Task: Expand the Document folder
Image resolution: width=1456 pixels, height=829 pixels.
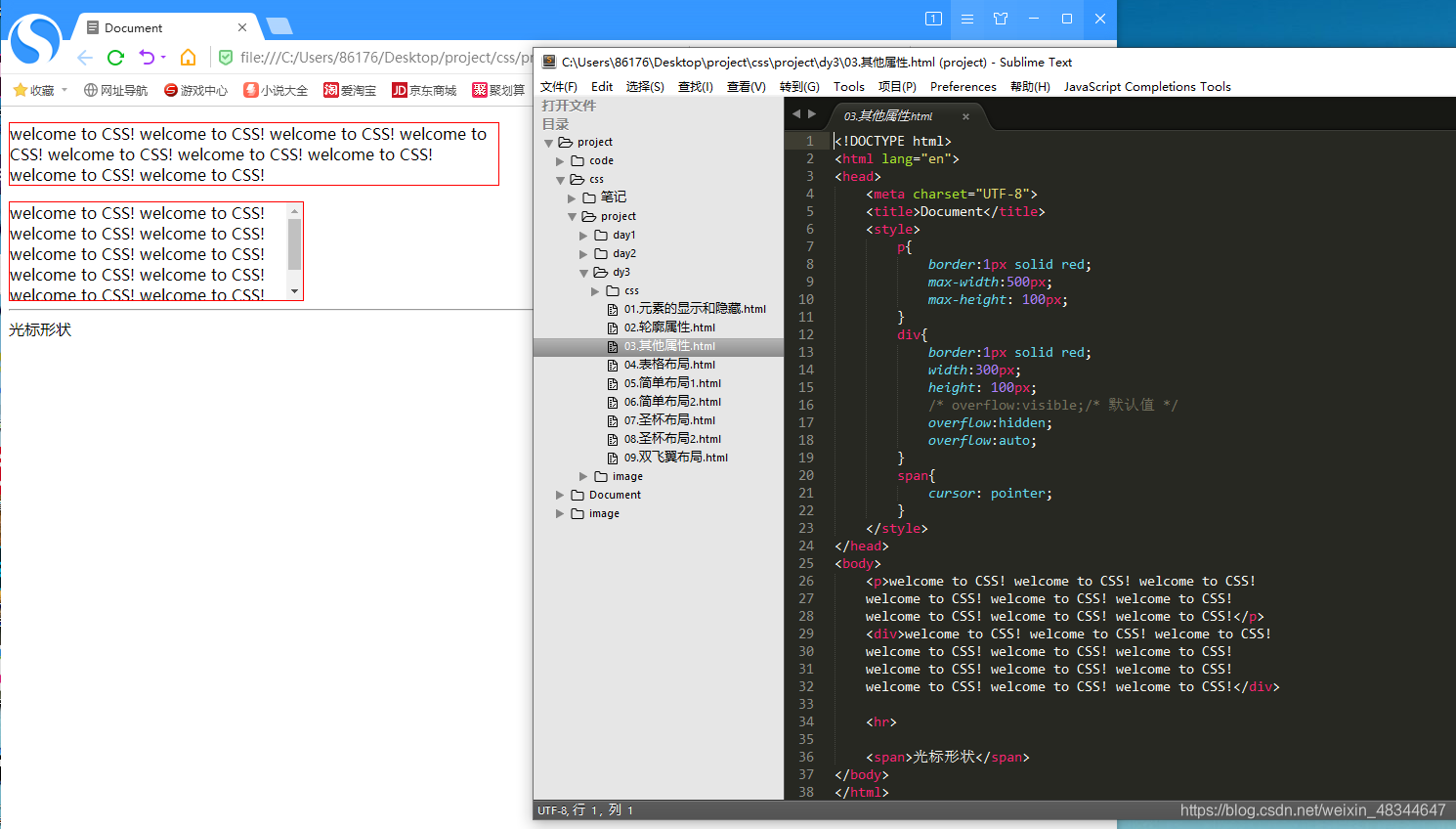Action: 560,496
